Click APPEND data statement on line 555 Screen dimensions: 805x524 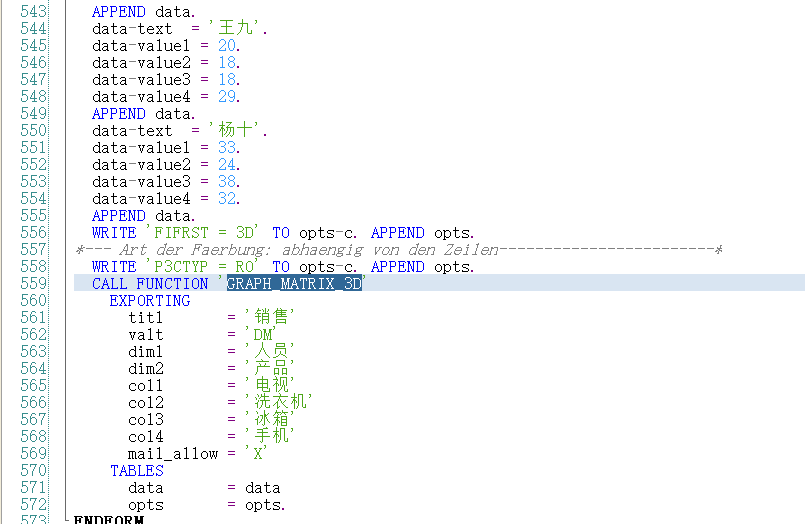143,216
